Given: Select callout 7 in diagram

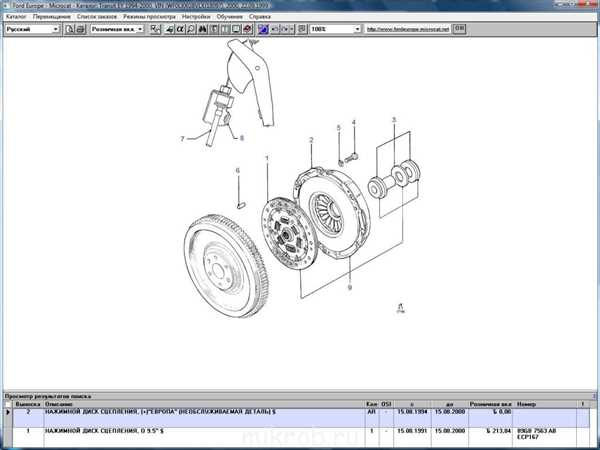Looking at the screenshot, I should tap(183, 139).
